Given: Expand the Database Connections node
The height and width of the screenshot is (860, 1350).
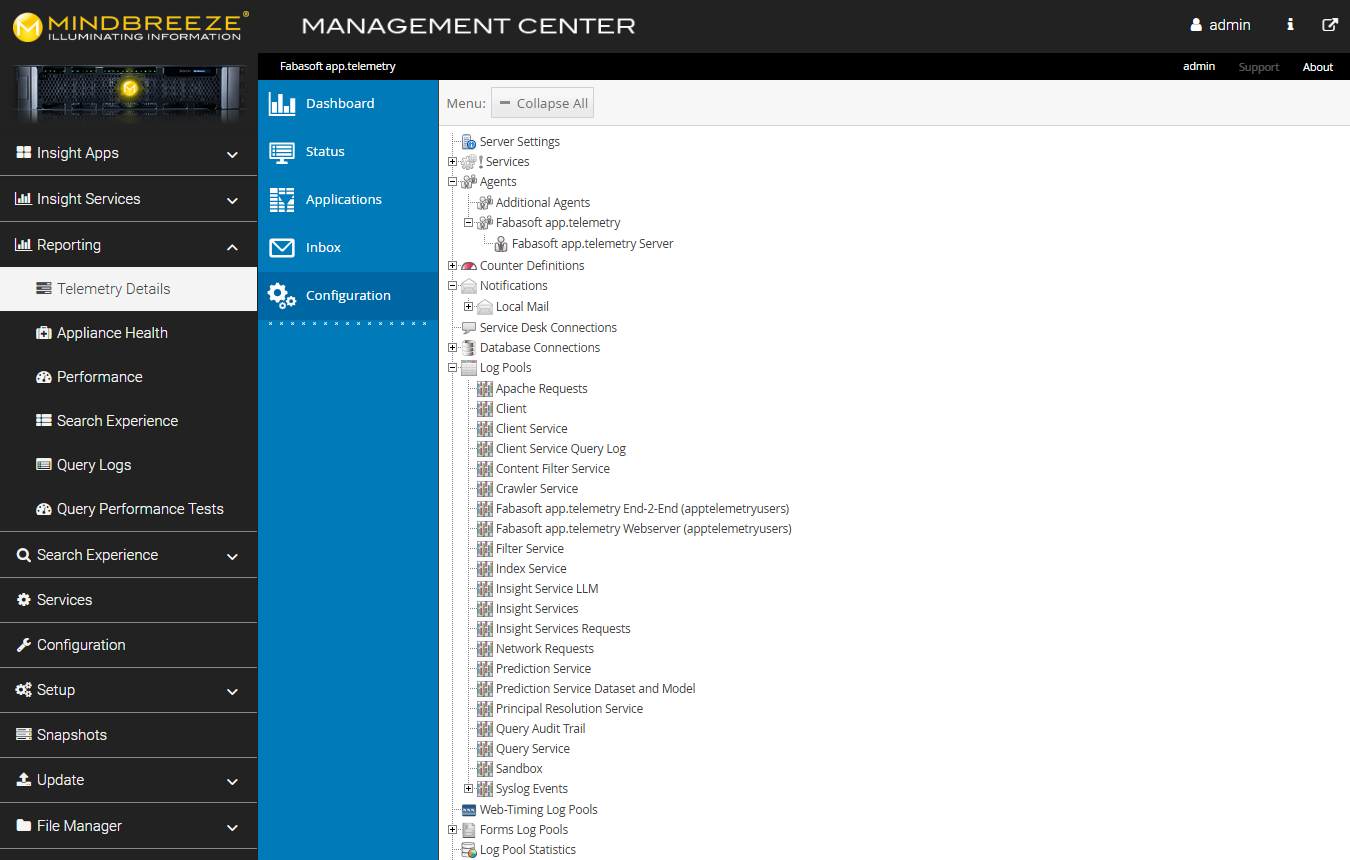Looking at the screenshot, I should point(453,348).
